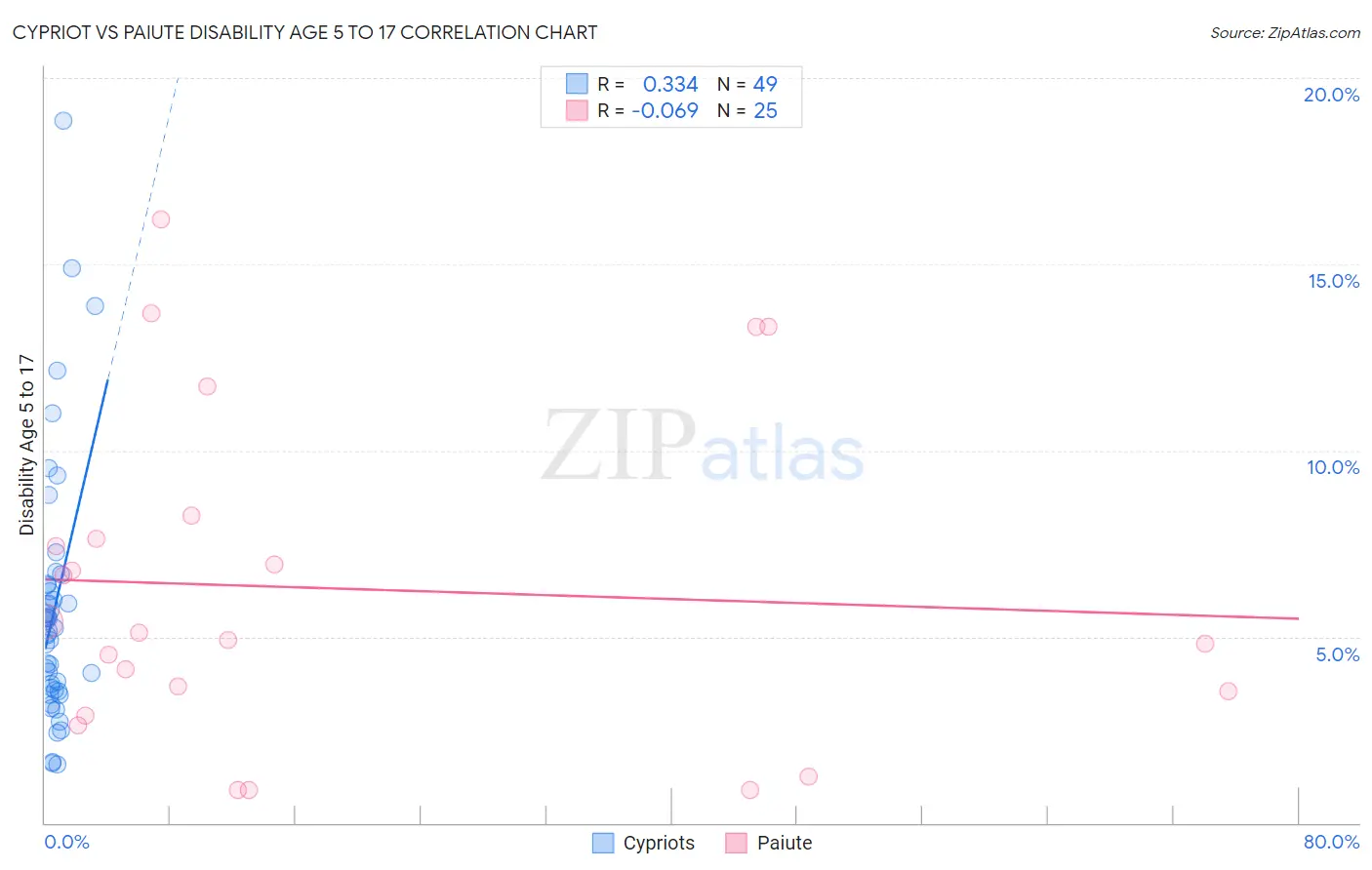Image resolution: width=1372 pixels, height=870 pixels.
Task: Click the highest pink Paiute data point
Action: pos(161,219)
